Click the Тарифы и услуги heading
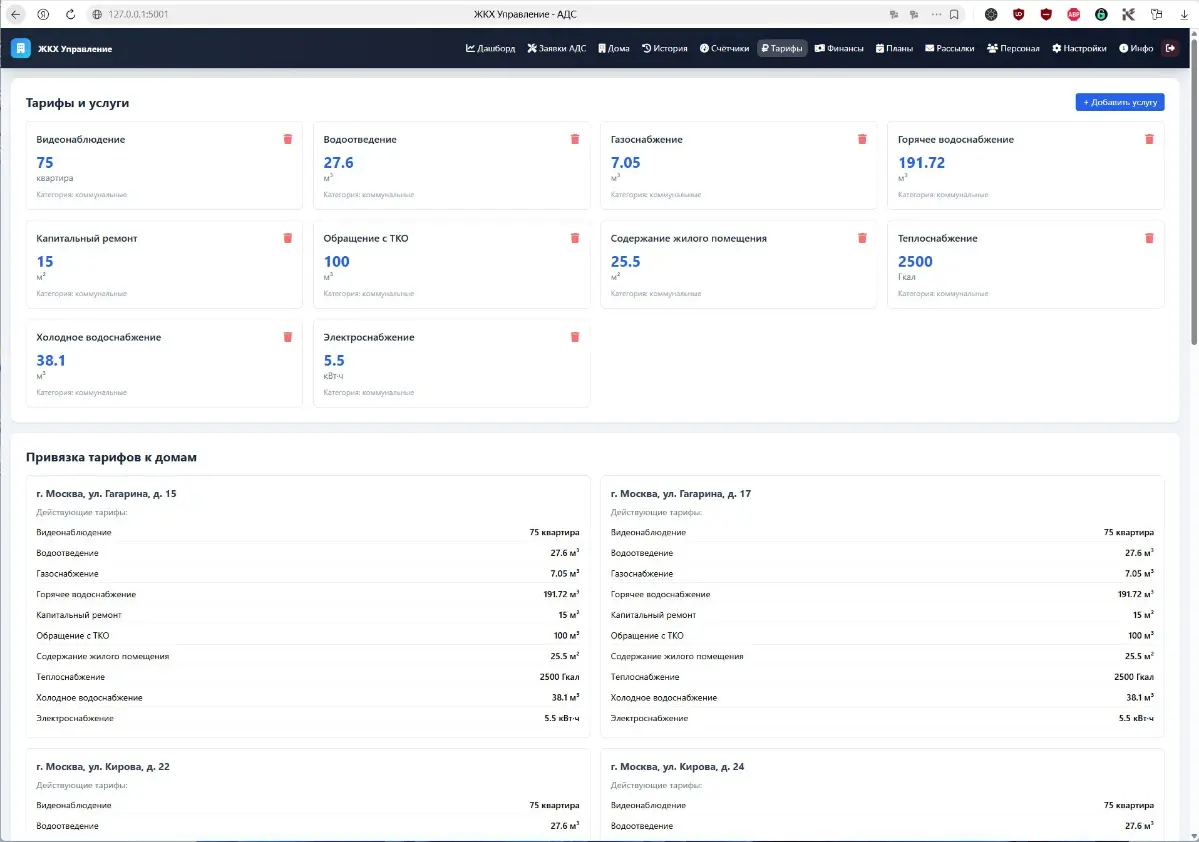The height and width of the screenshot is (842, 1199). tap(77, 102)
